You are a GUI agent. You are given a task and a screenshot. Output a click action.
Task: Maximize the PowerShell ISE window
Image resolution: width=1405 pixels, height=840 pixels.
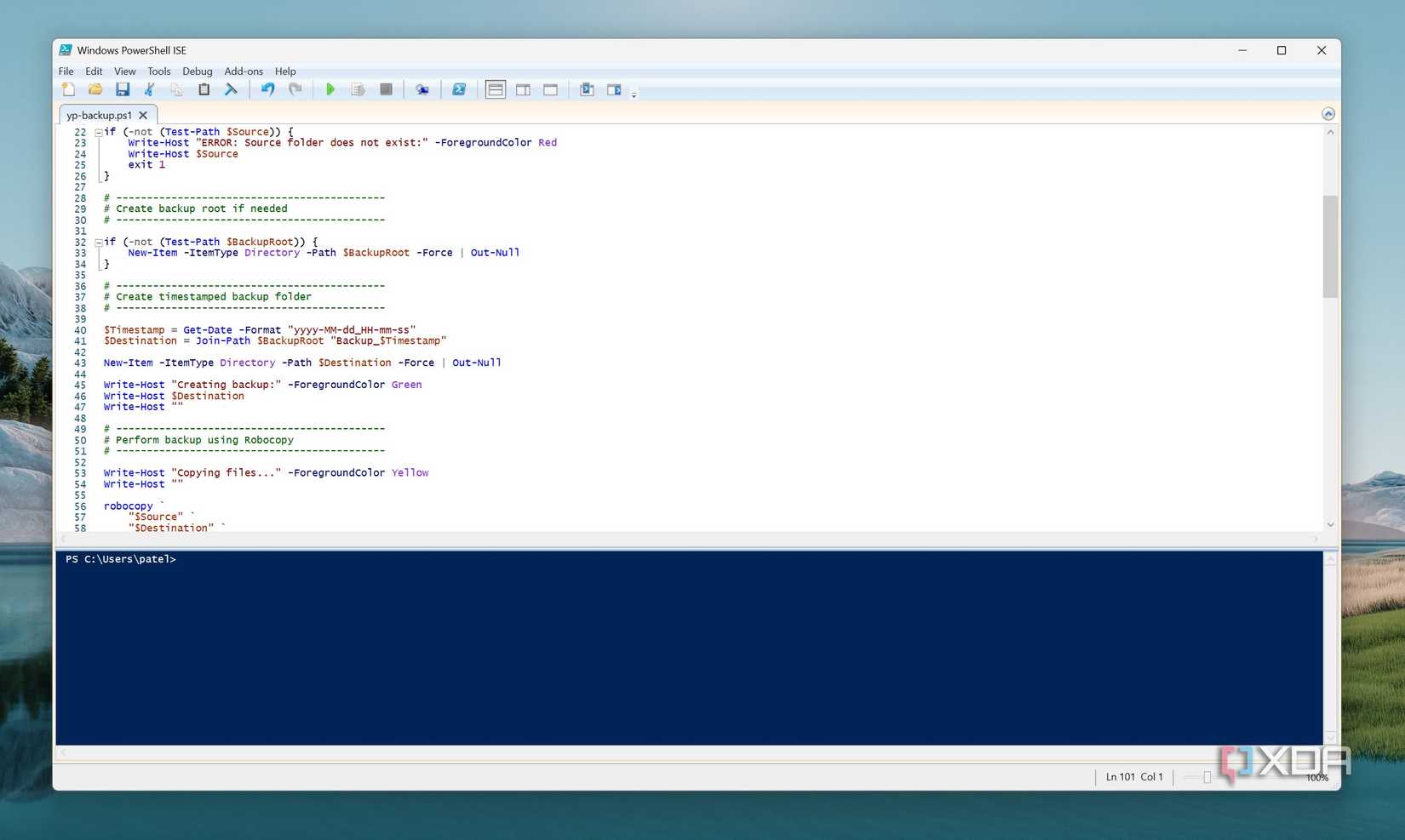[1282, 50]
